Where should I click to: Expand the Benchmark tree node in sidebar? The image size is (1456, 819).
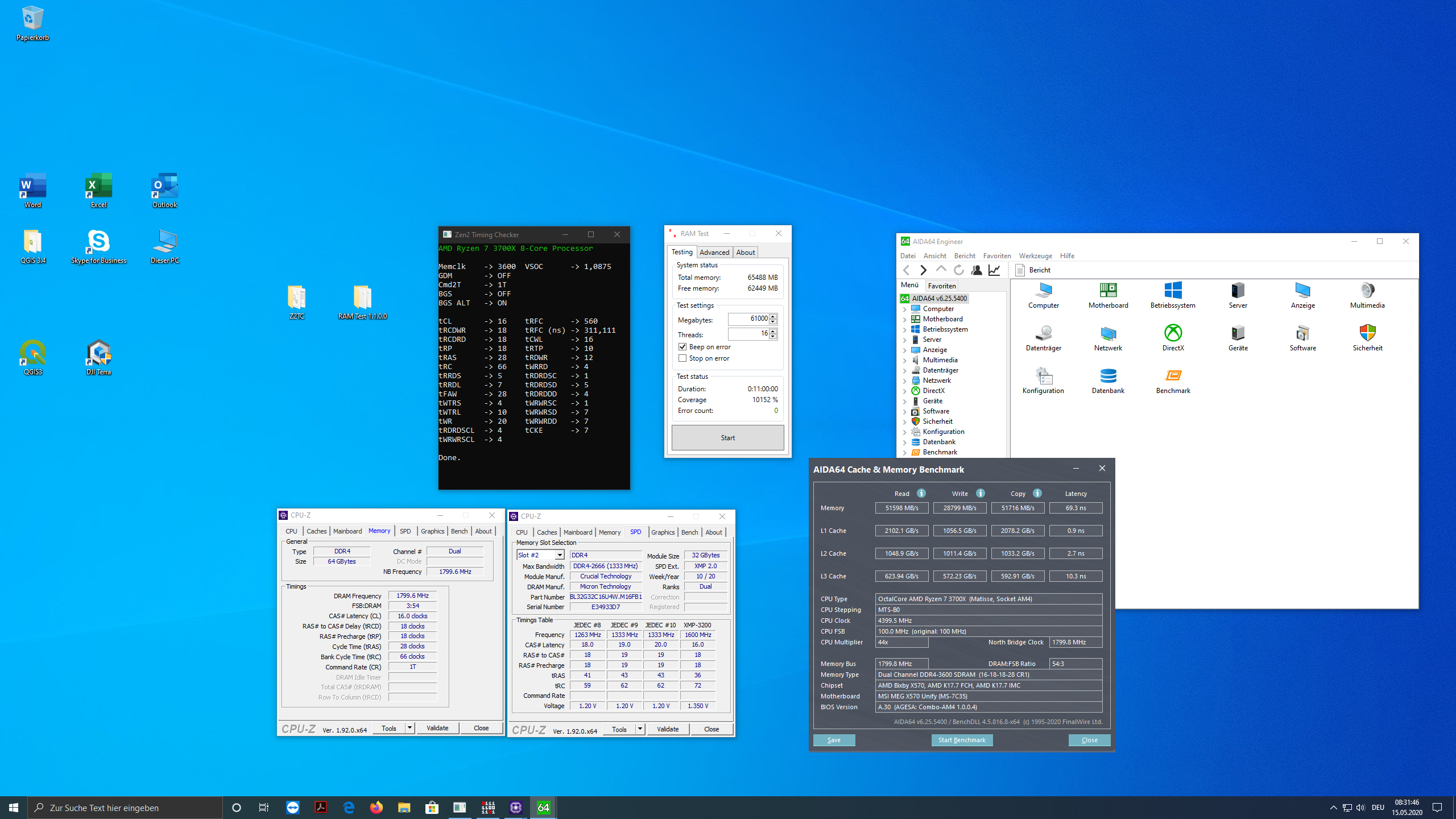(904, 452)
